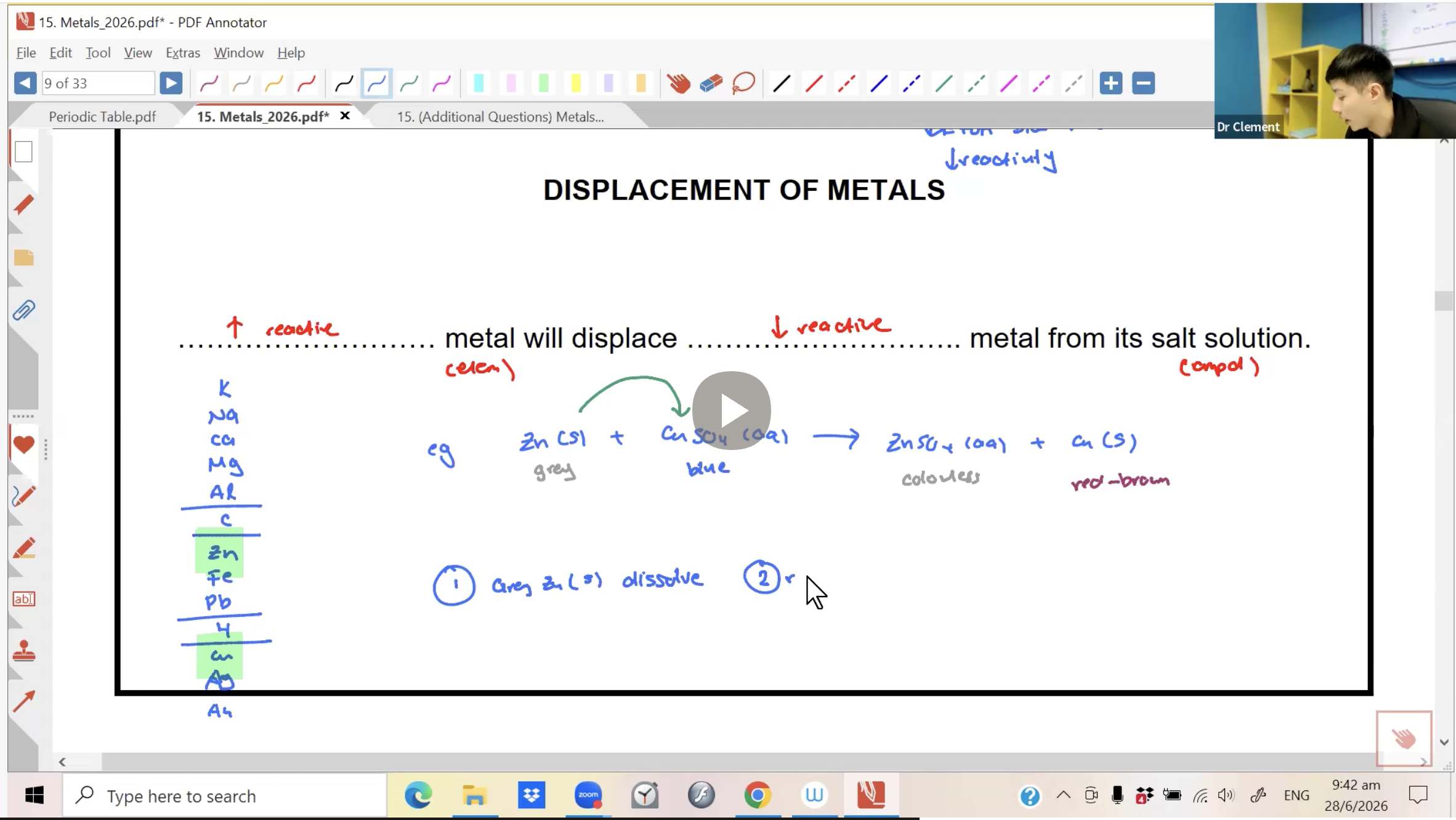
Task: Open the sticky note sidebar panel
Action: coord(23,257)
